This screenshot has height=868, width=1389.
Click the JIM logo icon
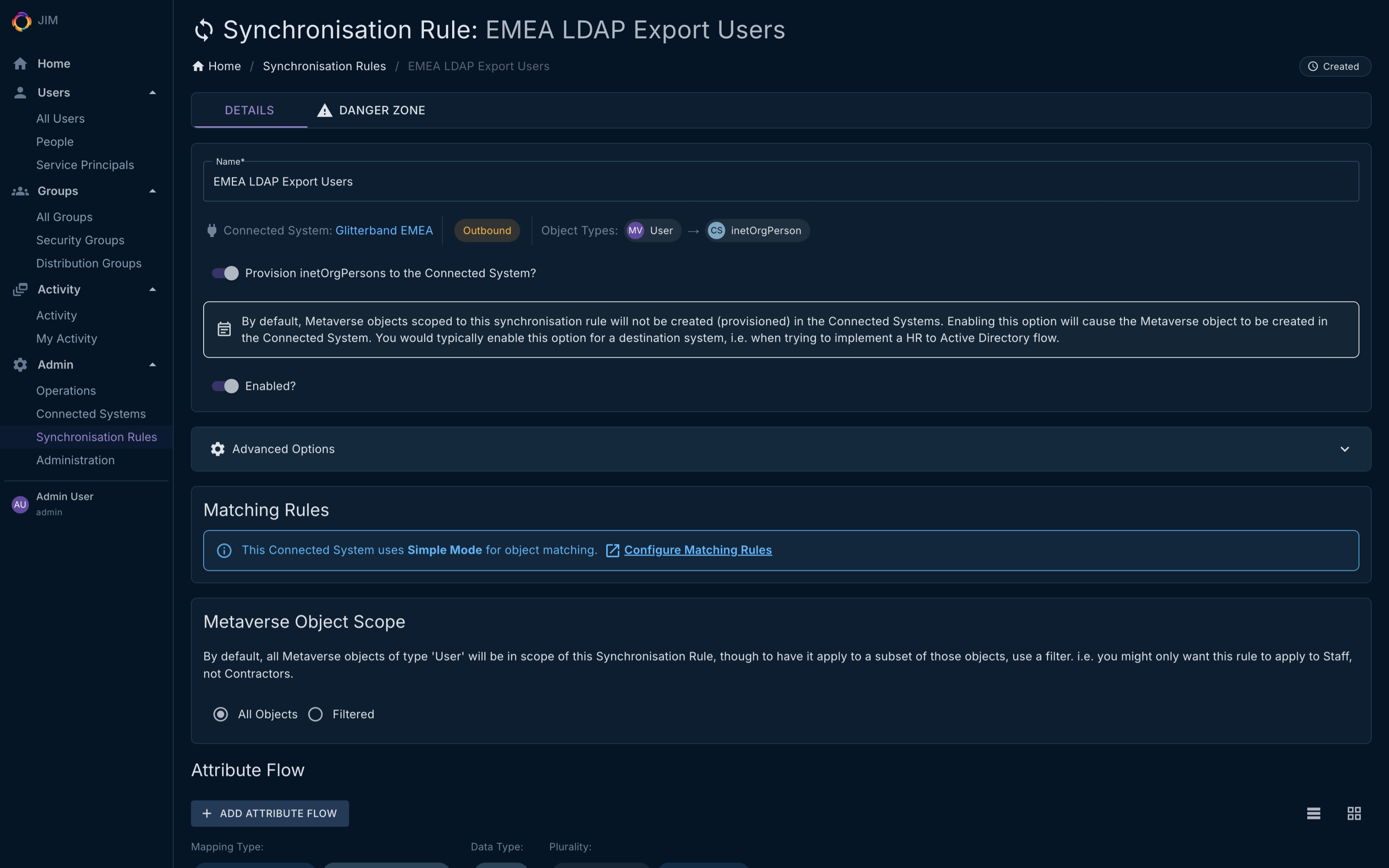point(21,21)
